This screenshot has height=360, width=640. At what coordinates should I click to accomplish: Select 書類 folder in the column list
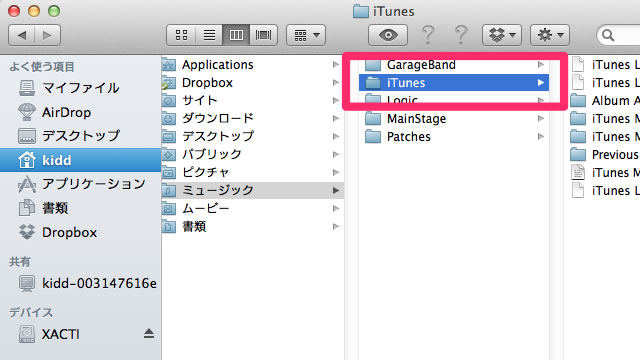[253, 227]
